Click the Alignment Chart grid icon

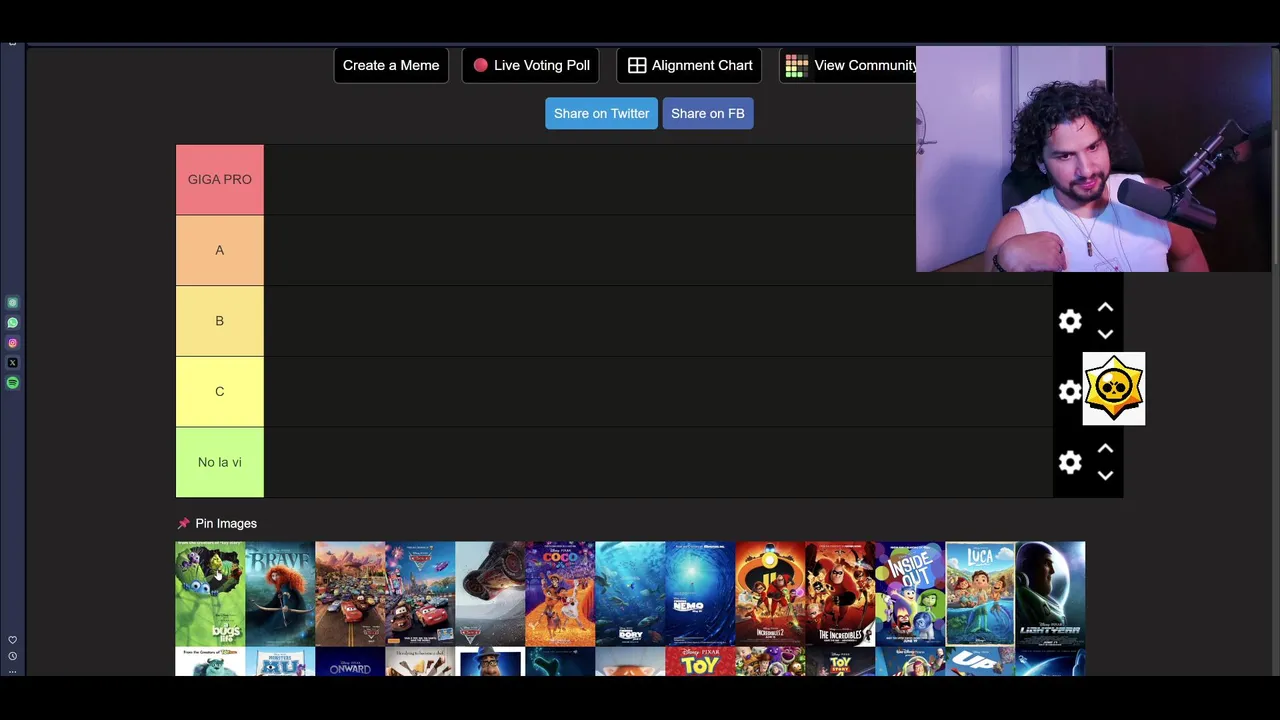[637, 65]
